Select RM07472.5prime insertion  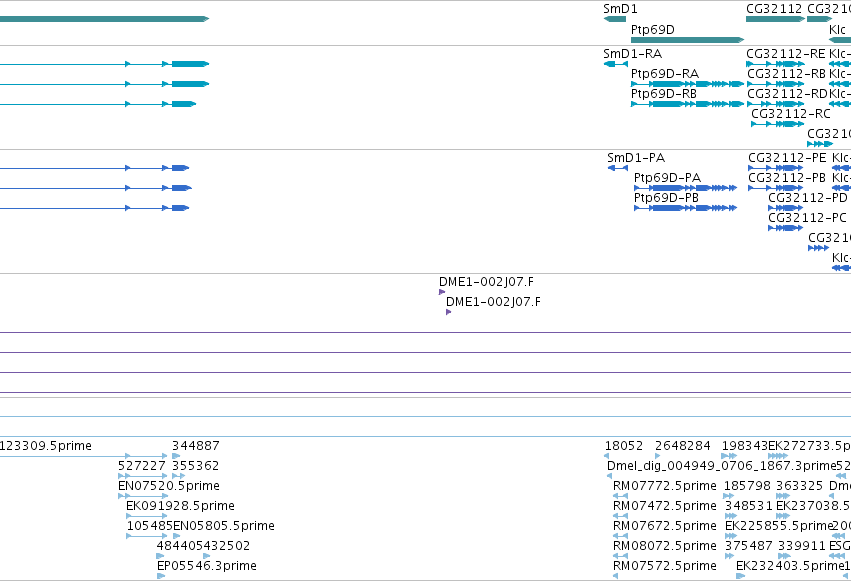tap(664, 506)
